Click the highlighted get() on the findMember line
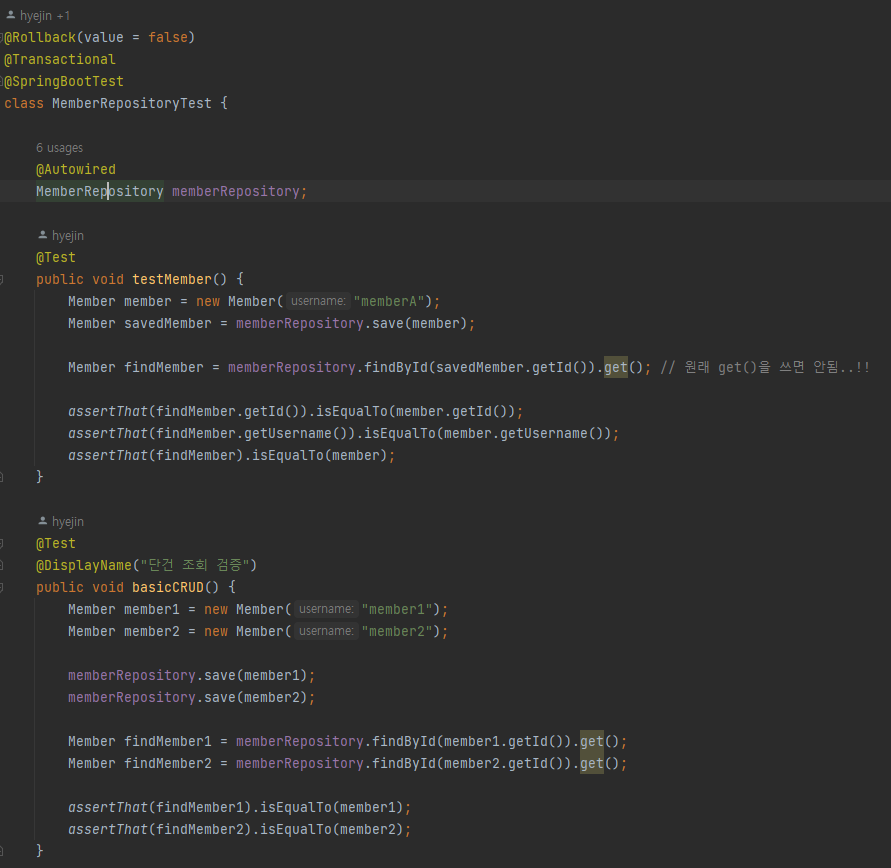The height and width of the screenshot is (868, 891). click(x=615, y=368)
